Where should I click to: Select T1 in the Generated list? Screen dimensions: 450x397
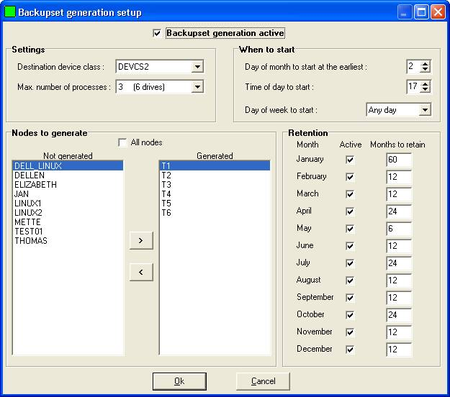point(215,166)
